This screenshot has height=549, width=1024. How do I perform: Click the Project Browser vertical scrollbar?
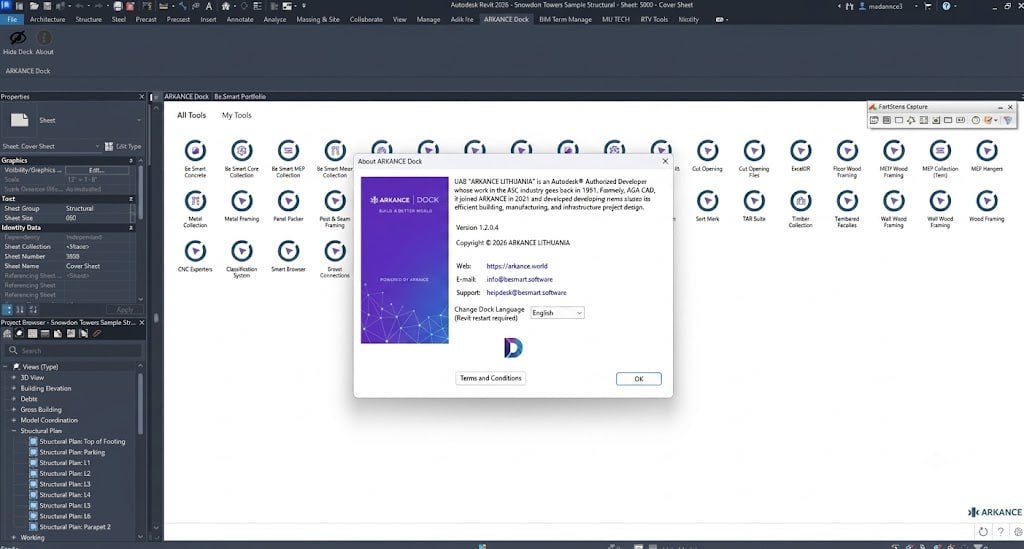click(140, 405)
